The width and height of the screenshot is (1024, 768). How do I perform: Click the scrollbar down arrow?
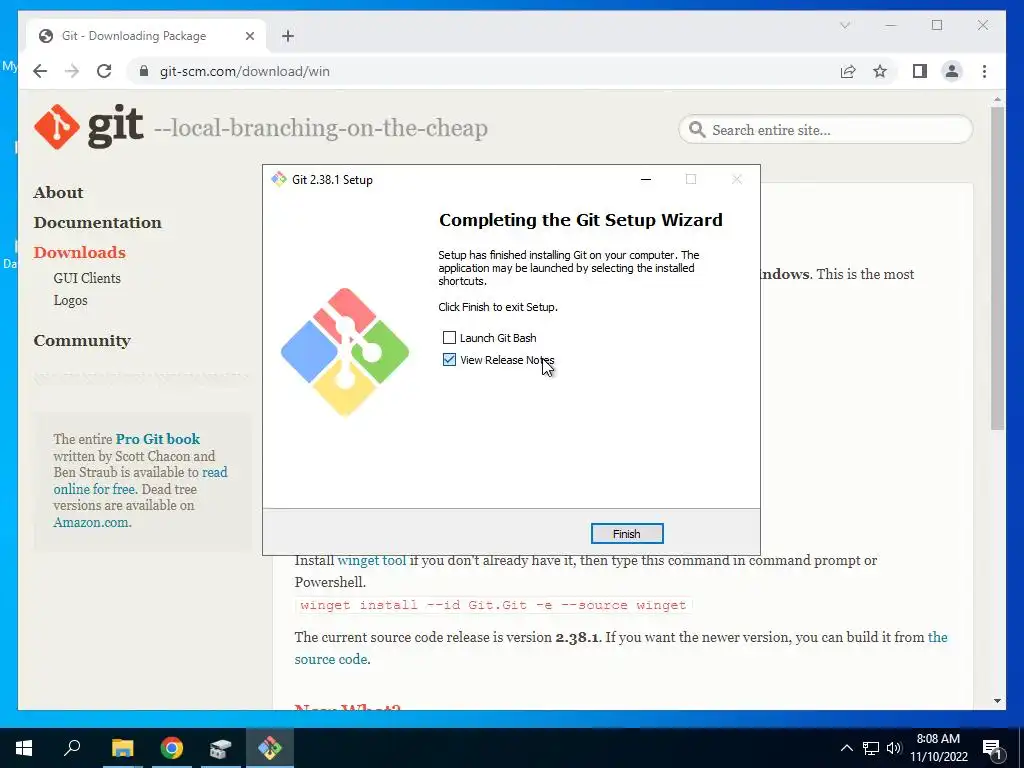[x=997, y=701]
